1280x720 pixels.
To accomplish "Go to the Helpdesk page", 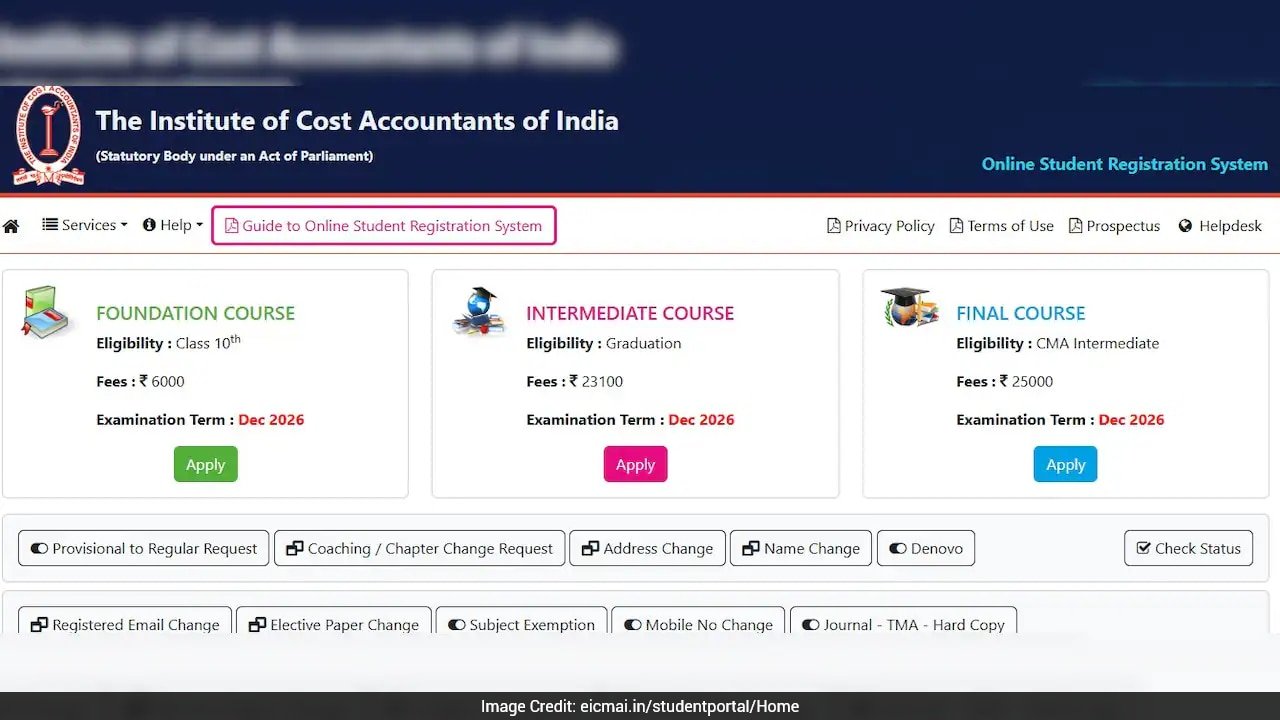I will click(1220, 226).
